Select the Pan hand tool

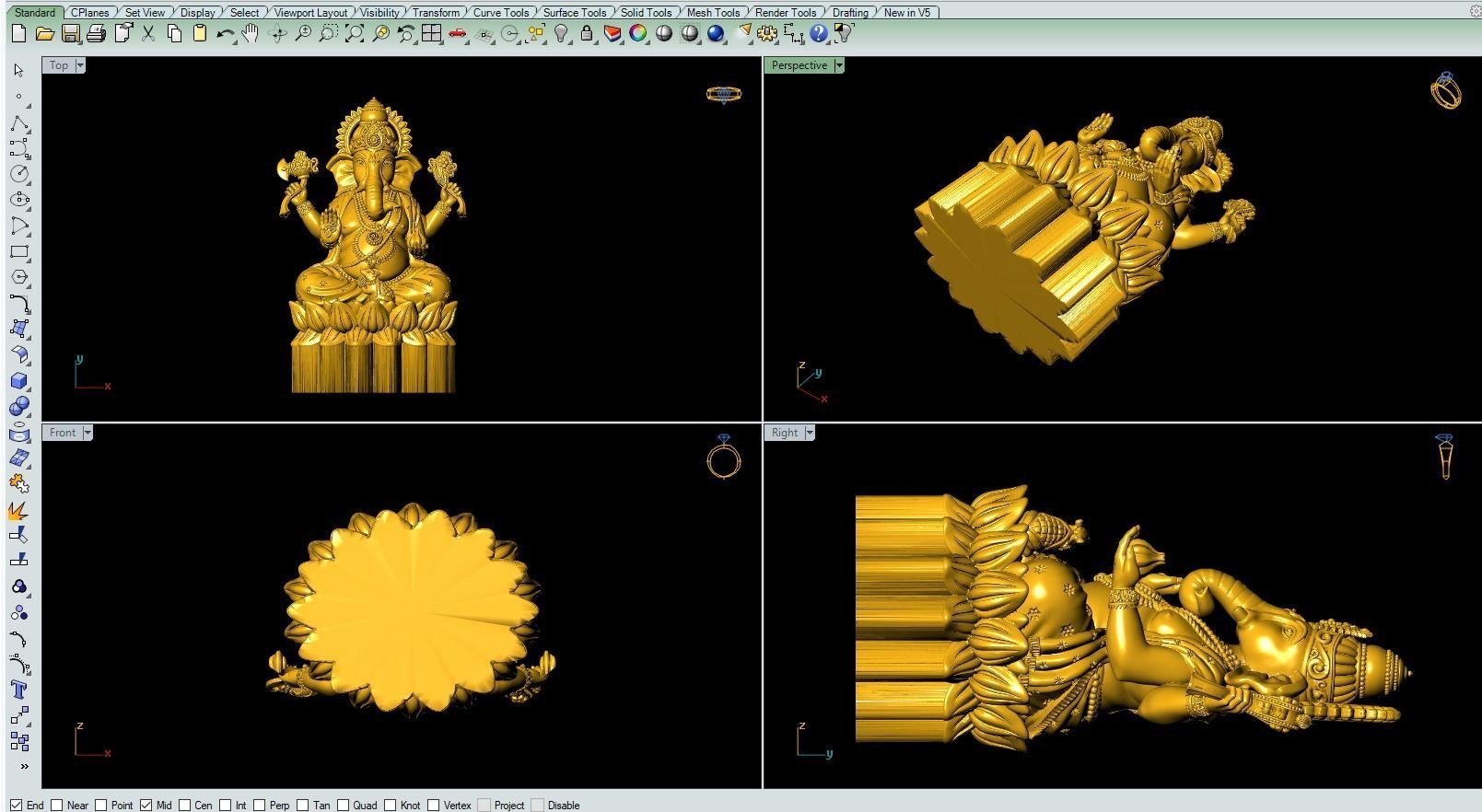tap(250, 33)
